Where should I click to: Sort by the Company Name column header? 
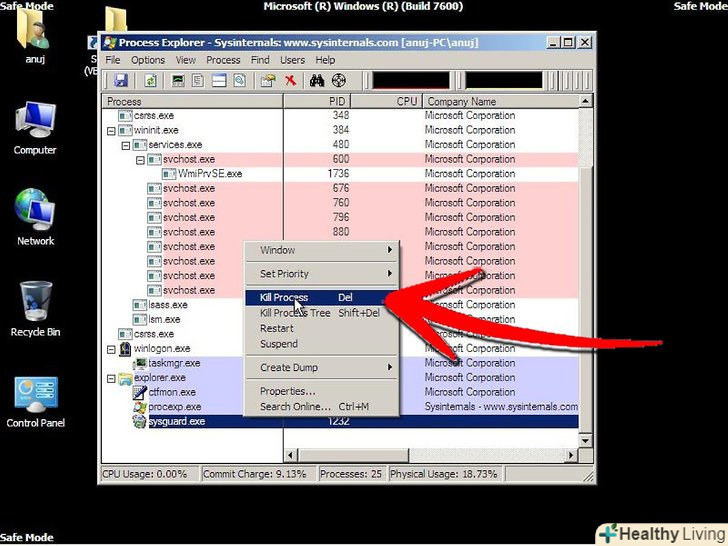pos(500,102)
